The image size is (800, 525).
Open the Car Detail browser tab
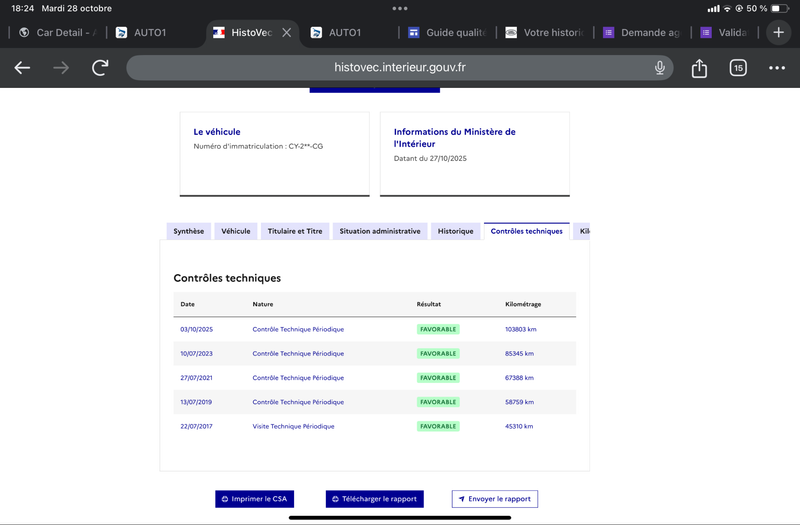point(58,32)
